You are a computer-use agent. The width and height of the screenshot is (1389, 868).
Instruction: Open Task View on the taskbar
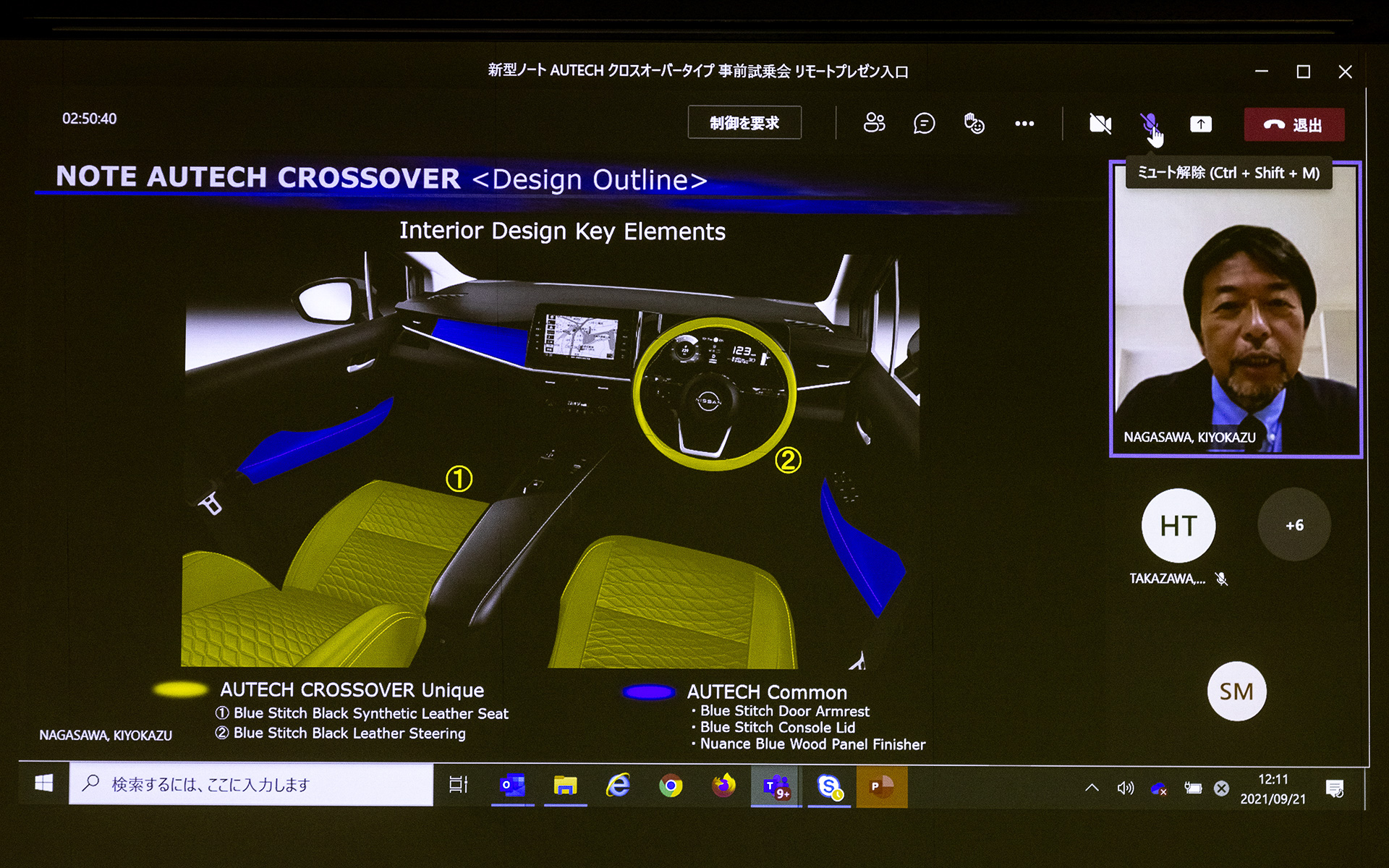pos(459,785)
